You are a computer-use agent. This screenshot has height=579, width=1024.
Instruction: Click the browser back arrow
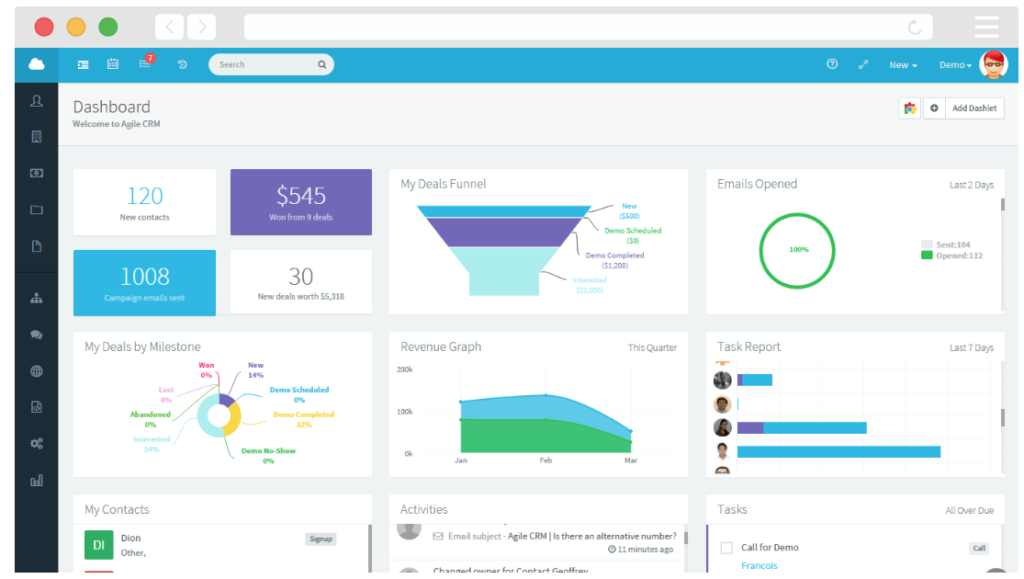[x=169, y=27]
